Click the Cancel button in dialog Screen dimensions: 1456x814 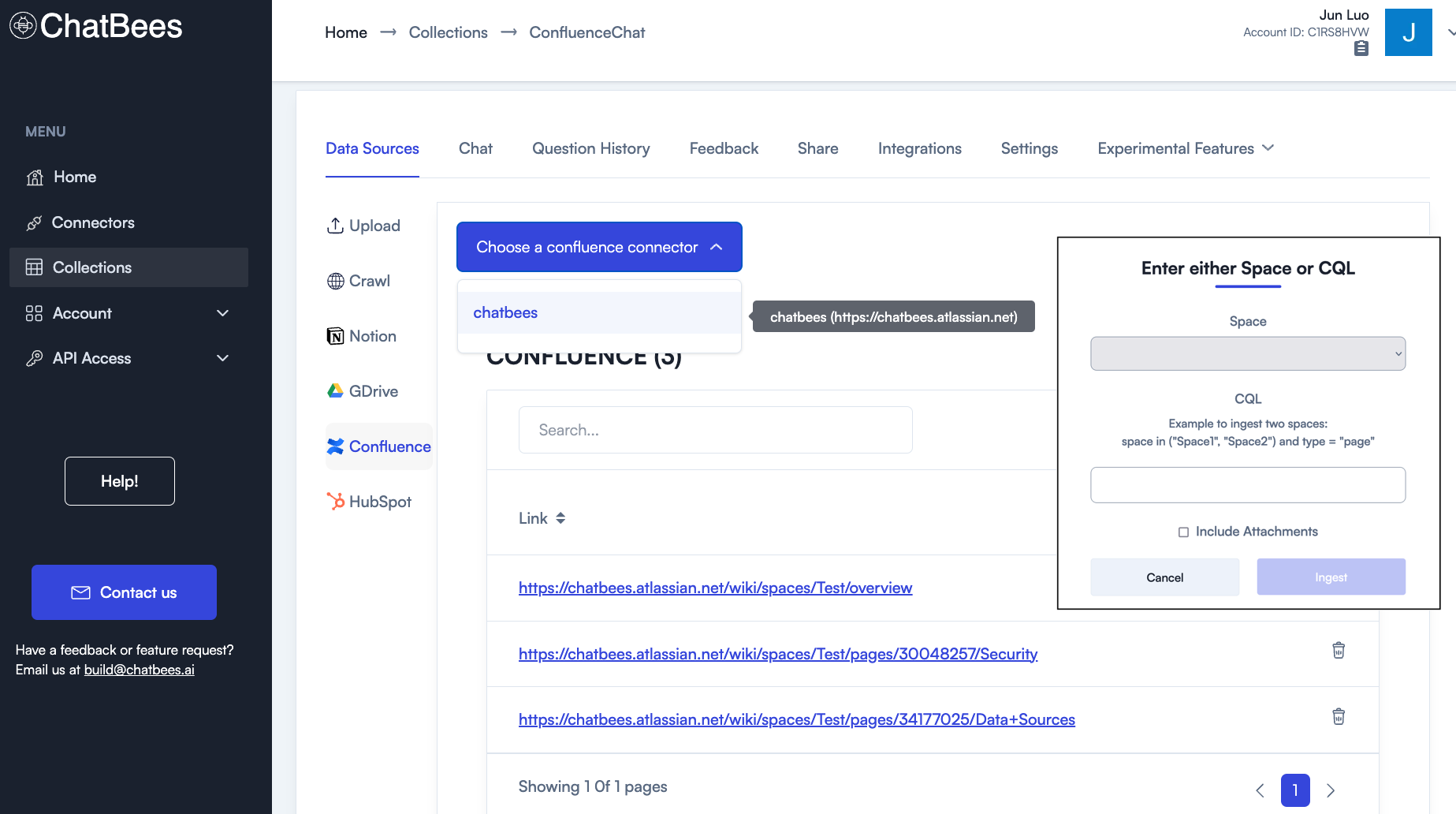(x=1164, y=577)
